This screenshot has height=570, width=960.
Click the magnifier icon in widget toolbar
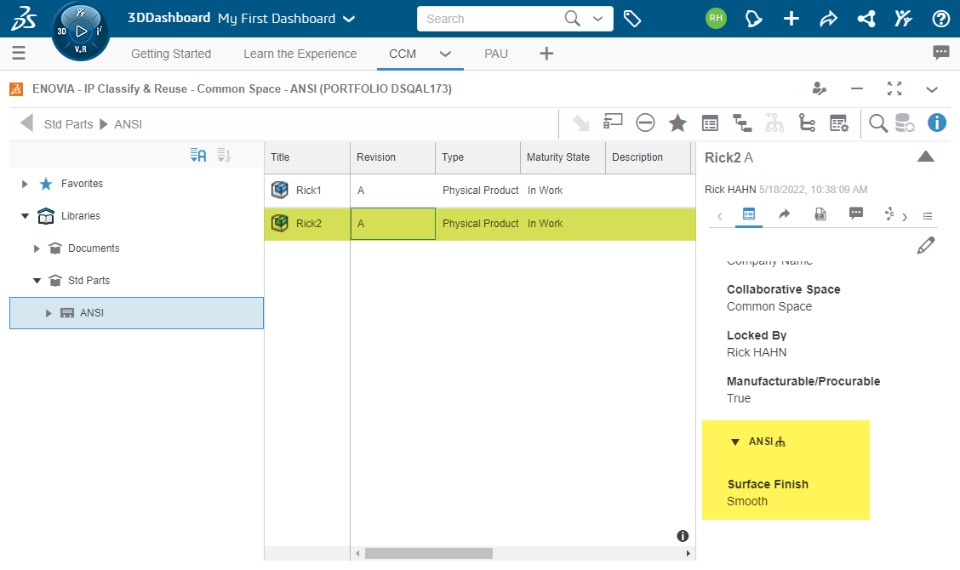(877, 123)
